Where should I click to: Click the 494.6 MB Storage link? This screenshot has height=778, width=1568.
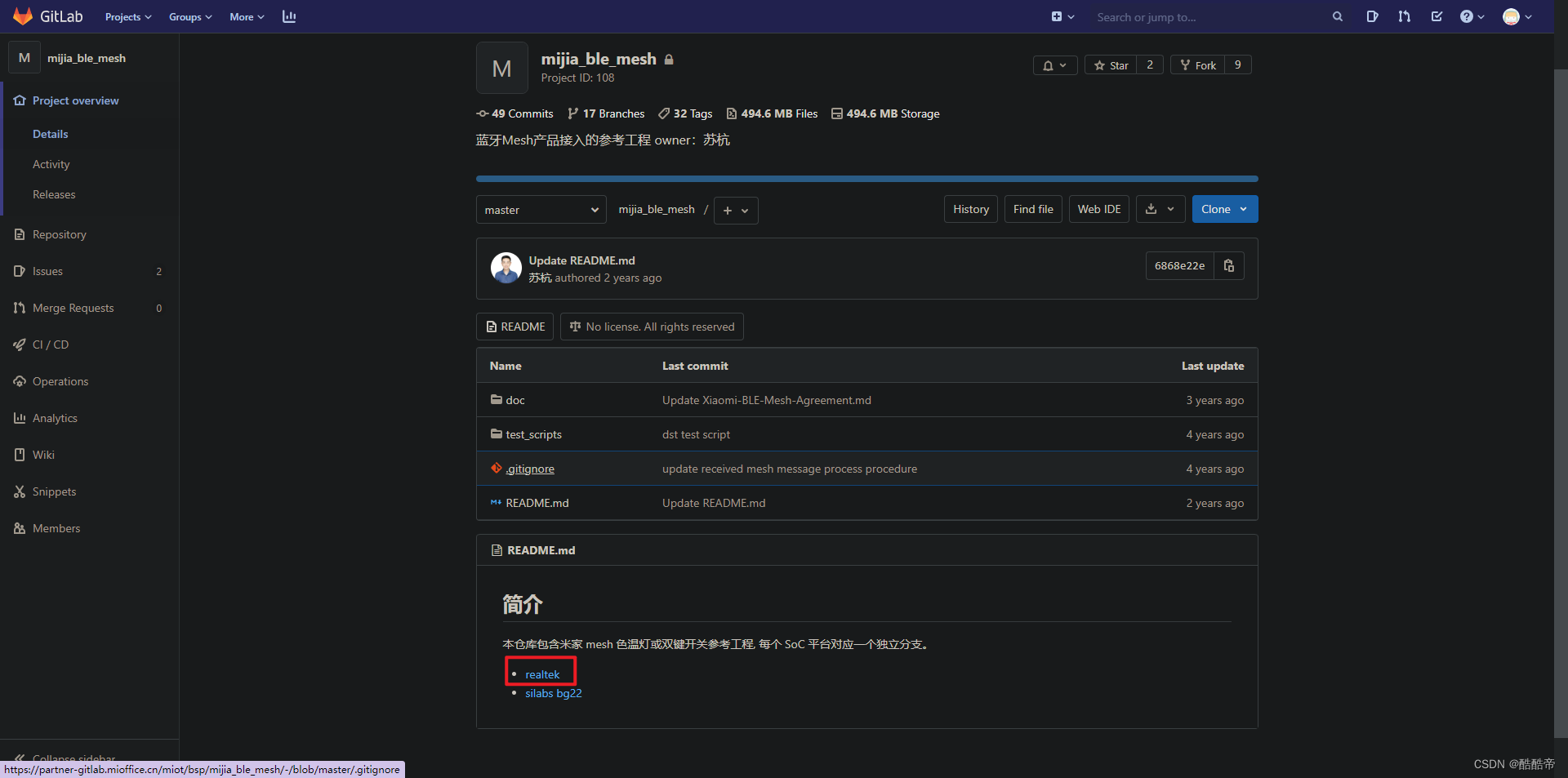[885, 113]
